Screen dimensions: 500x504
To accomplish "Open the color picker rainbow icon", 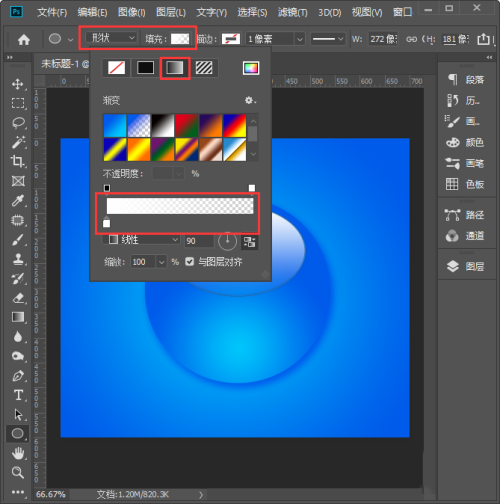I will (251, 68).
